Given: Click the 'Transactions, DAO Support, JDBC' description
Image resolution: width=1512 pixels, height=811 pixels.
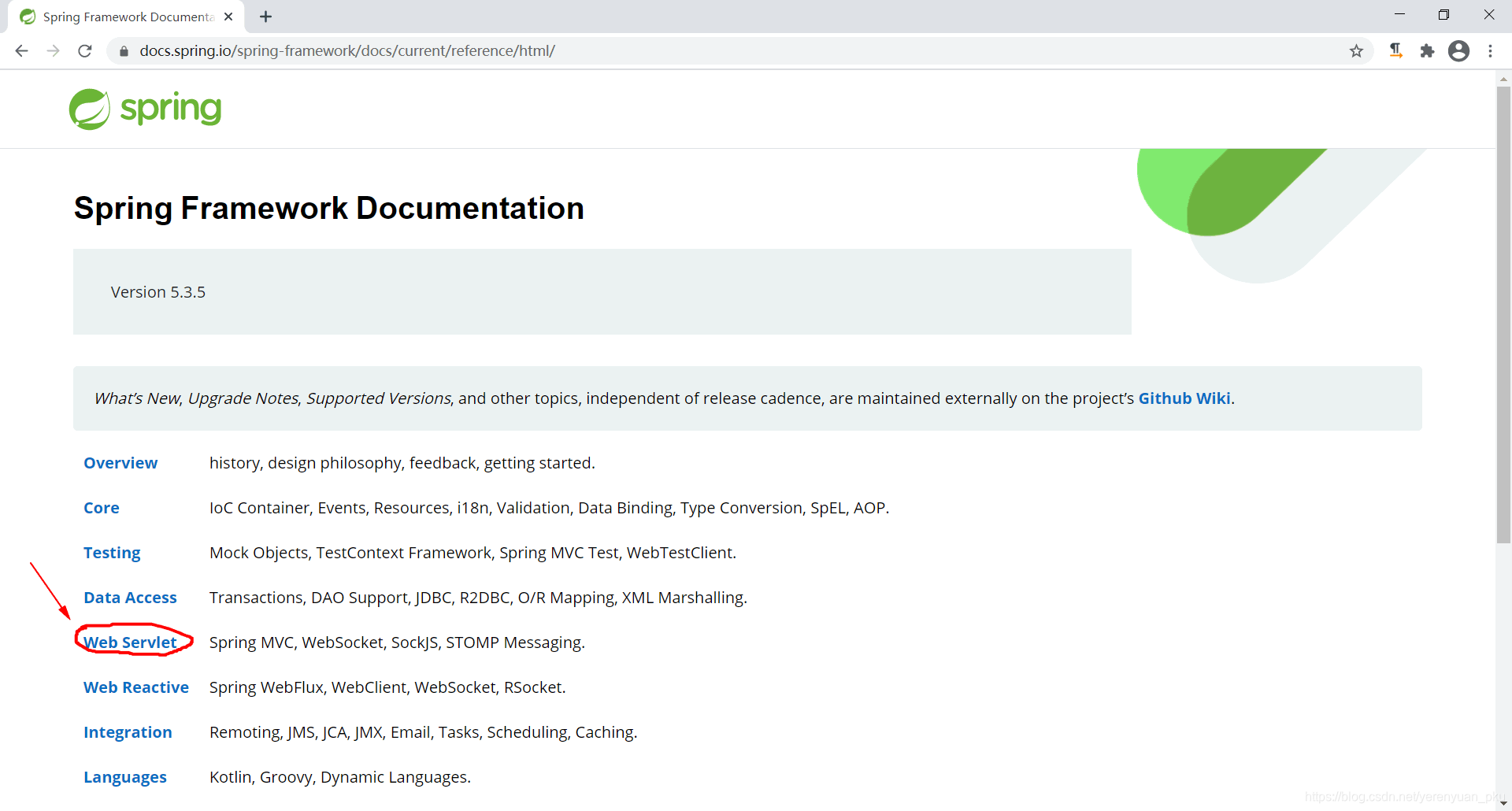Looking at the screenshot, I should click(478, 598).
